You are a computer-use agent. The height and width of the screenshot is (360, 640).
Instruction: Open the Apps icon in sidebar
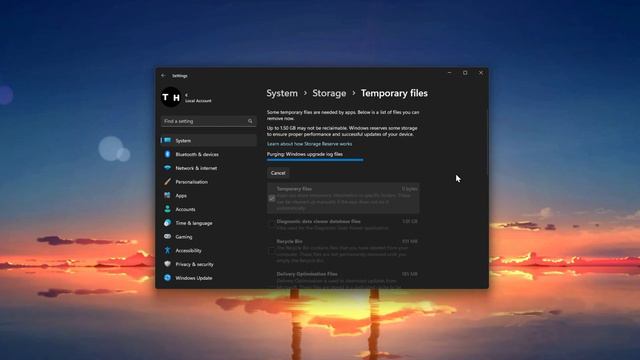[x=167, y=196]
